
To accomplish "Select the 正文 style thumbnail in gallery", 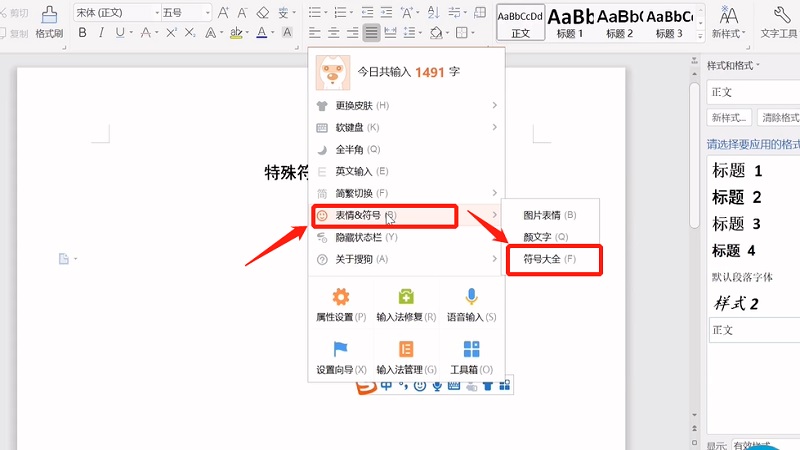I will click(520, 21).
